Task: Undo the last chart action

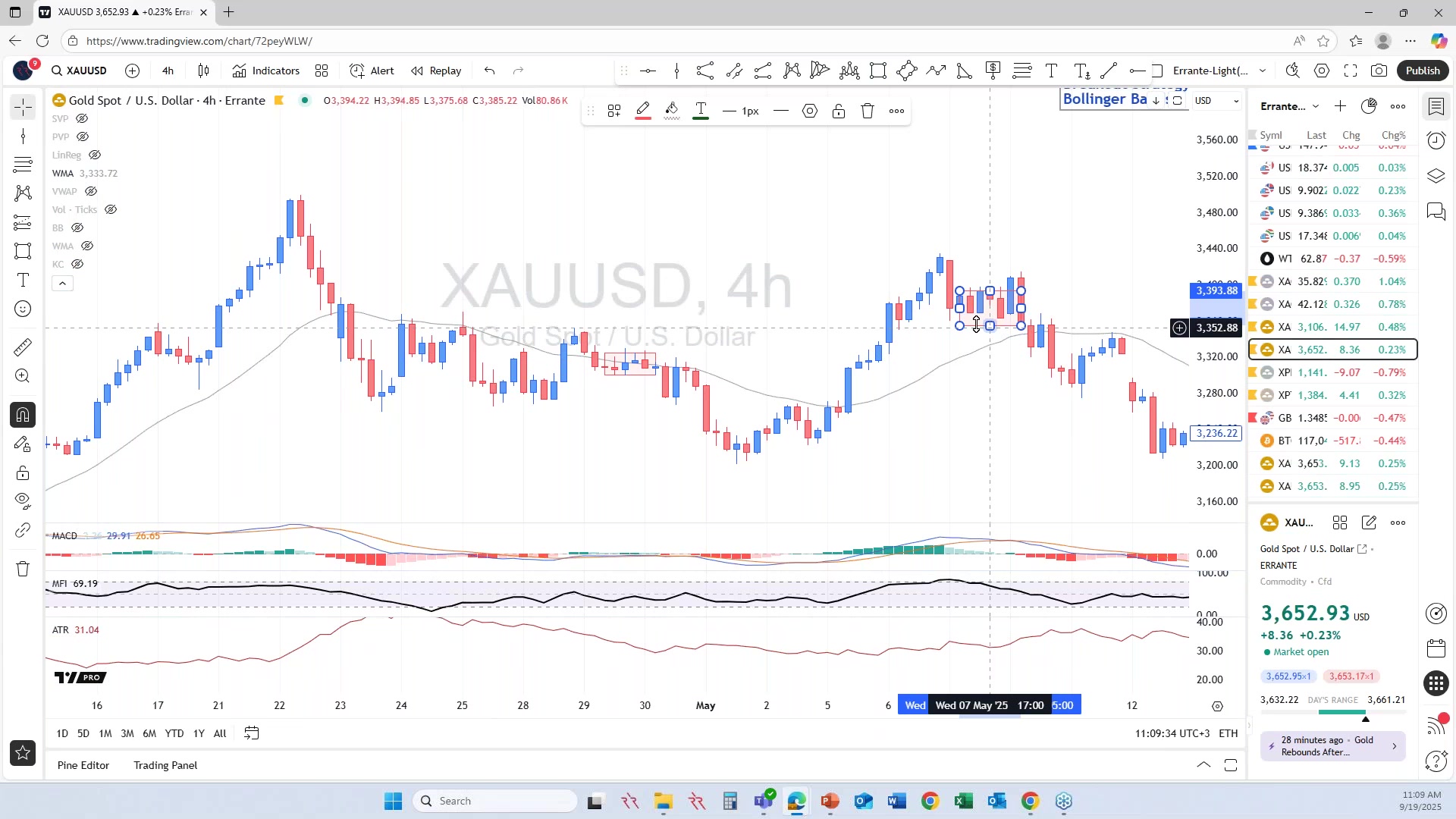Action: click(490, 71)
